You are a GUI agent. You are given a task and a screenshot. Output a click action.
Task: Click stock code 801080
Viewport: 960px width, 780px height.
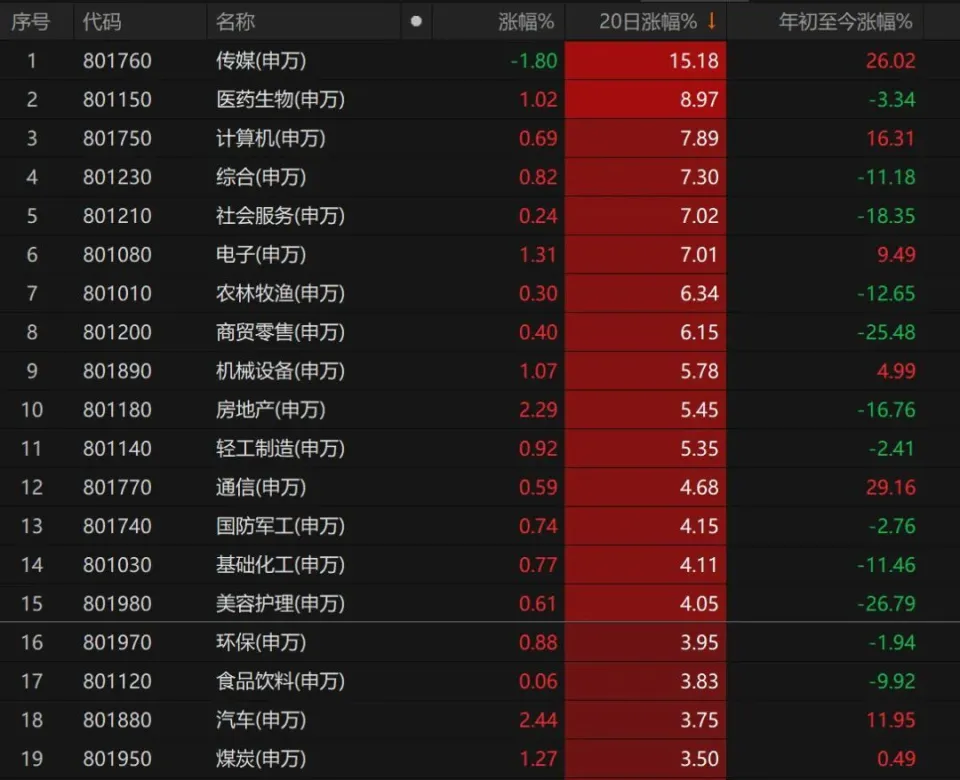(117, 255)
